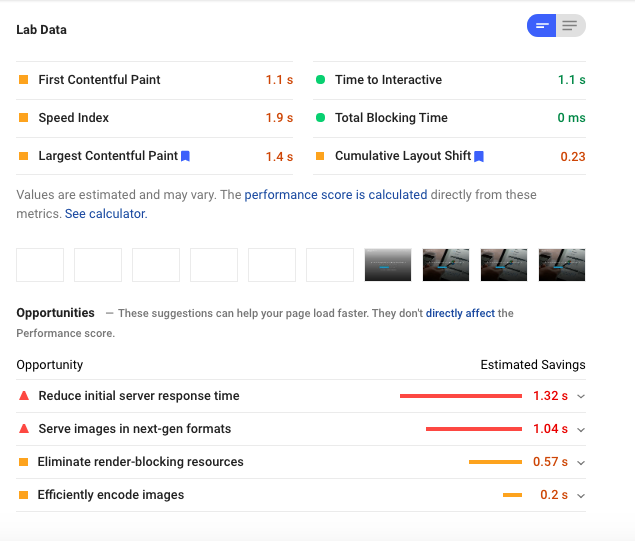The height and width of the screenshot is (541, 635).
Task: Open 'performance score is calculated' link
Action: (x=336, y=195)
